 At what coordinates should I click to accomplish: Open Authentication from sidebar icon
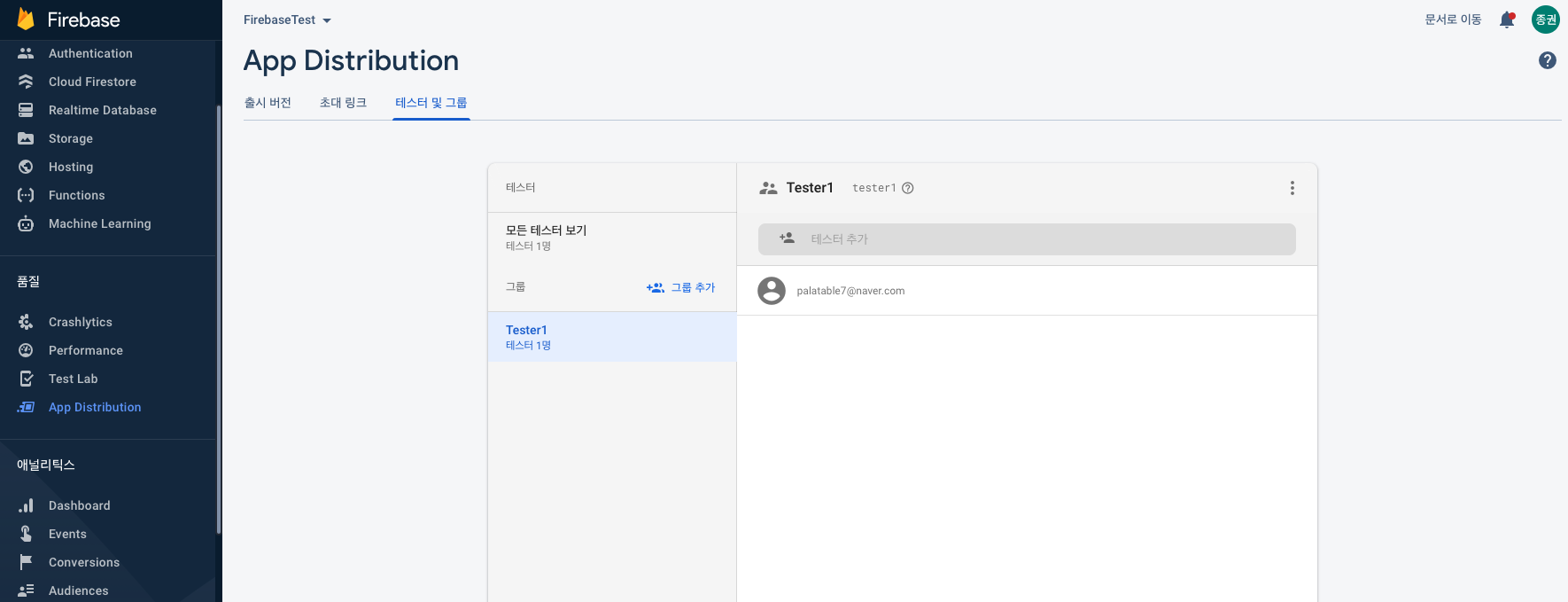point(26,53)
